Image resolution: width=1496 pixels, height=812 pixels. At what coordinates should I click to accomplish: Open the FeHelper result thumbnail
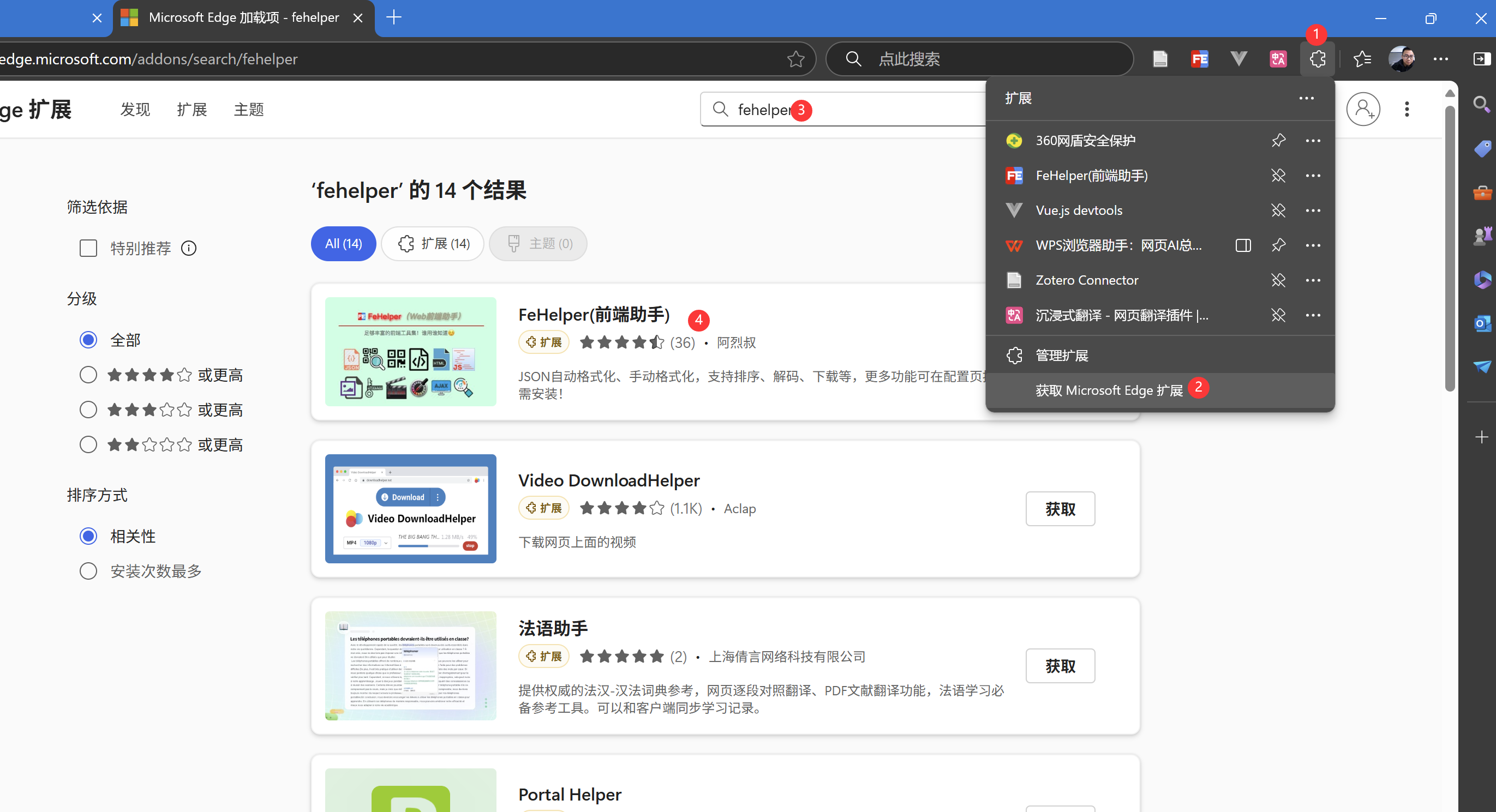pyautogui.click(x=411, y=352)
